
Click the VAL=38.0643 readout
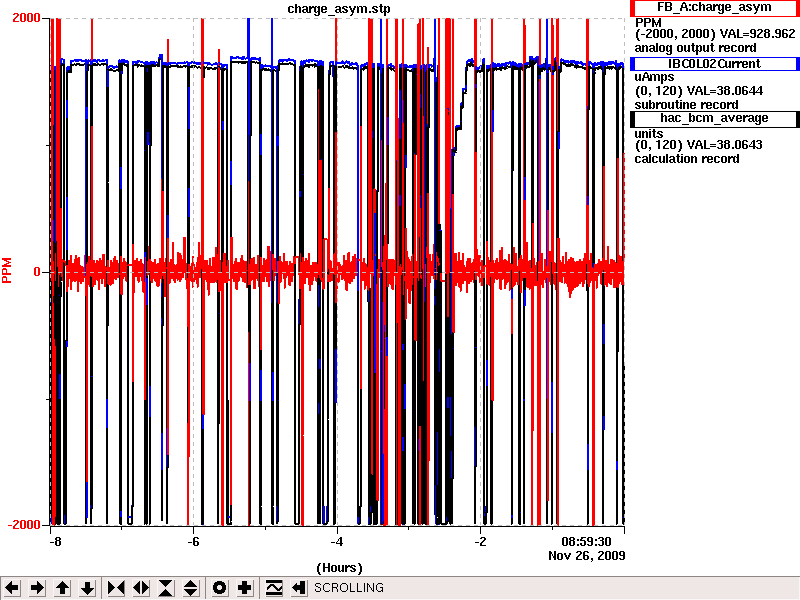724,145
